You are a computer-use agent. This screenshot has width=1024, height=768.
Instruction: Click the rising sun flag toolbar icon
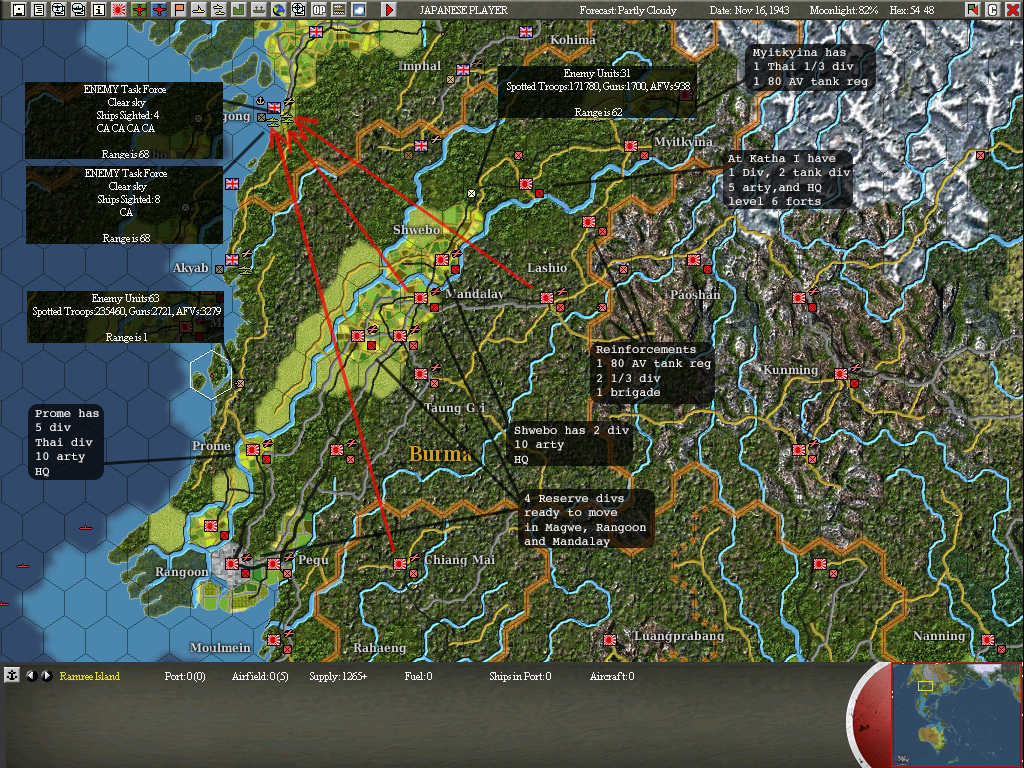(x=119, y=10)
